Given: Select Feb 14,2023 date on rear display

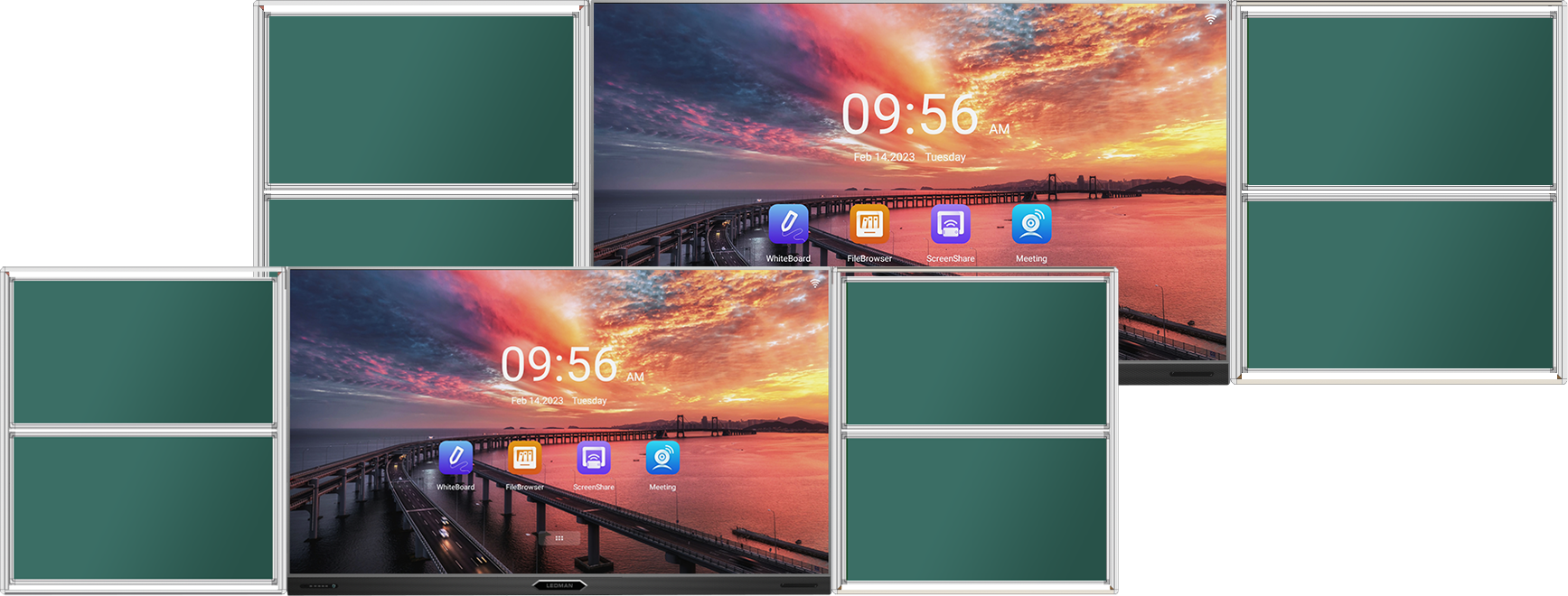Looking at the screenshot, I should (x=884, y=157).
